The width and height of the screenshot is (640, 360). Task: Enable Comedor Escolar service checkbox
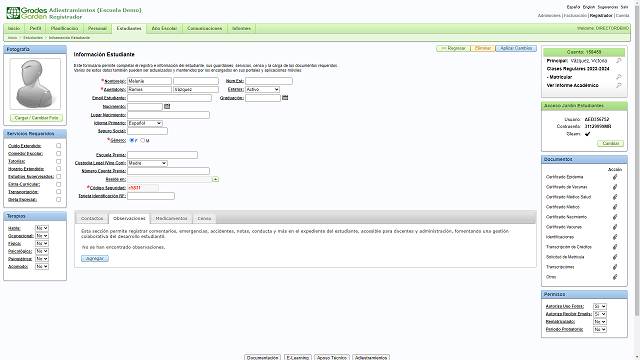(x=58, y=153)
